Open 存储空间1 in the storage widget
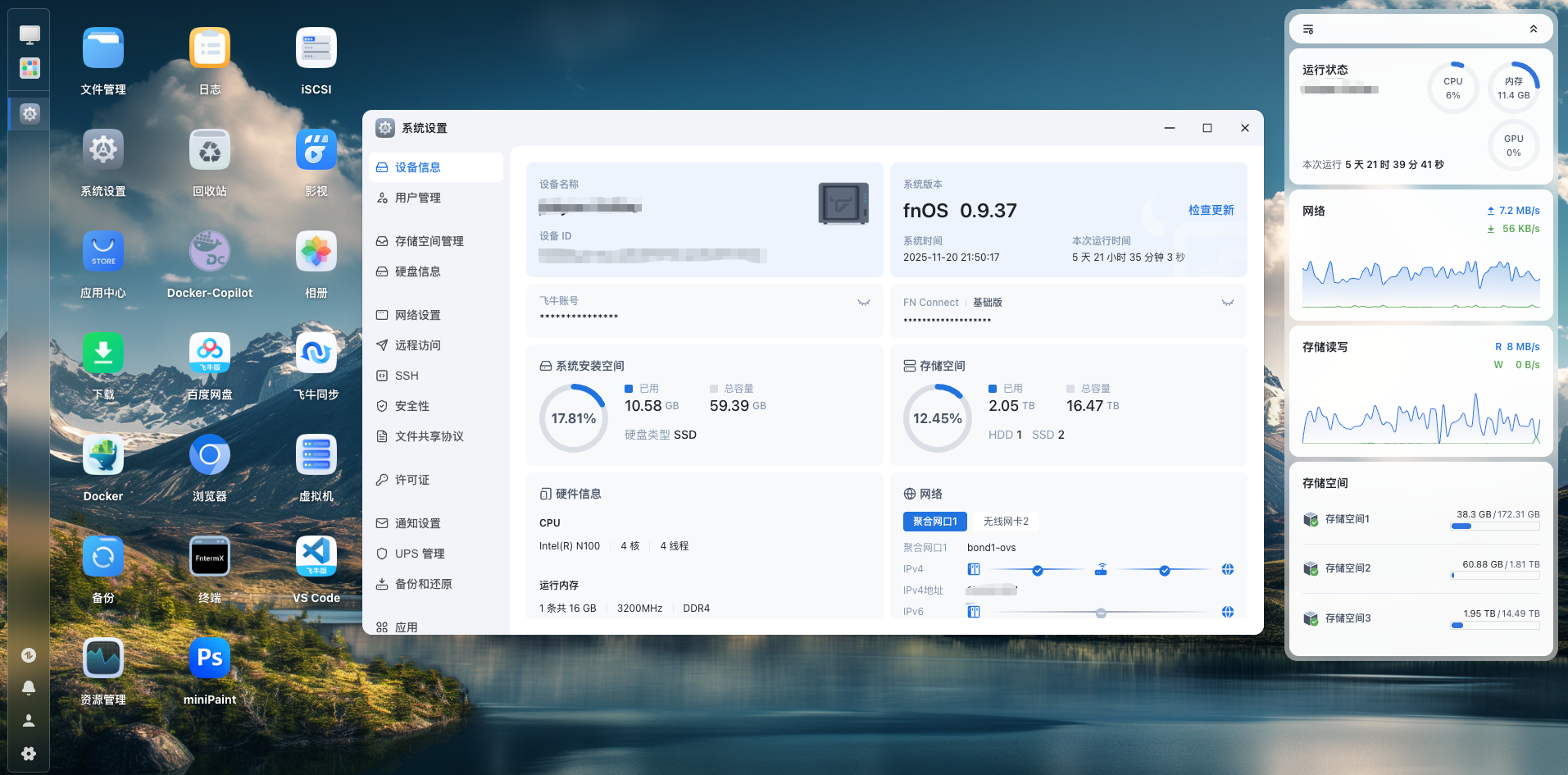The height and width of the screenshot is (775, 1568). point(1421,520)
